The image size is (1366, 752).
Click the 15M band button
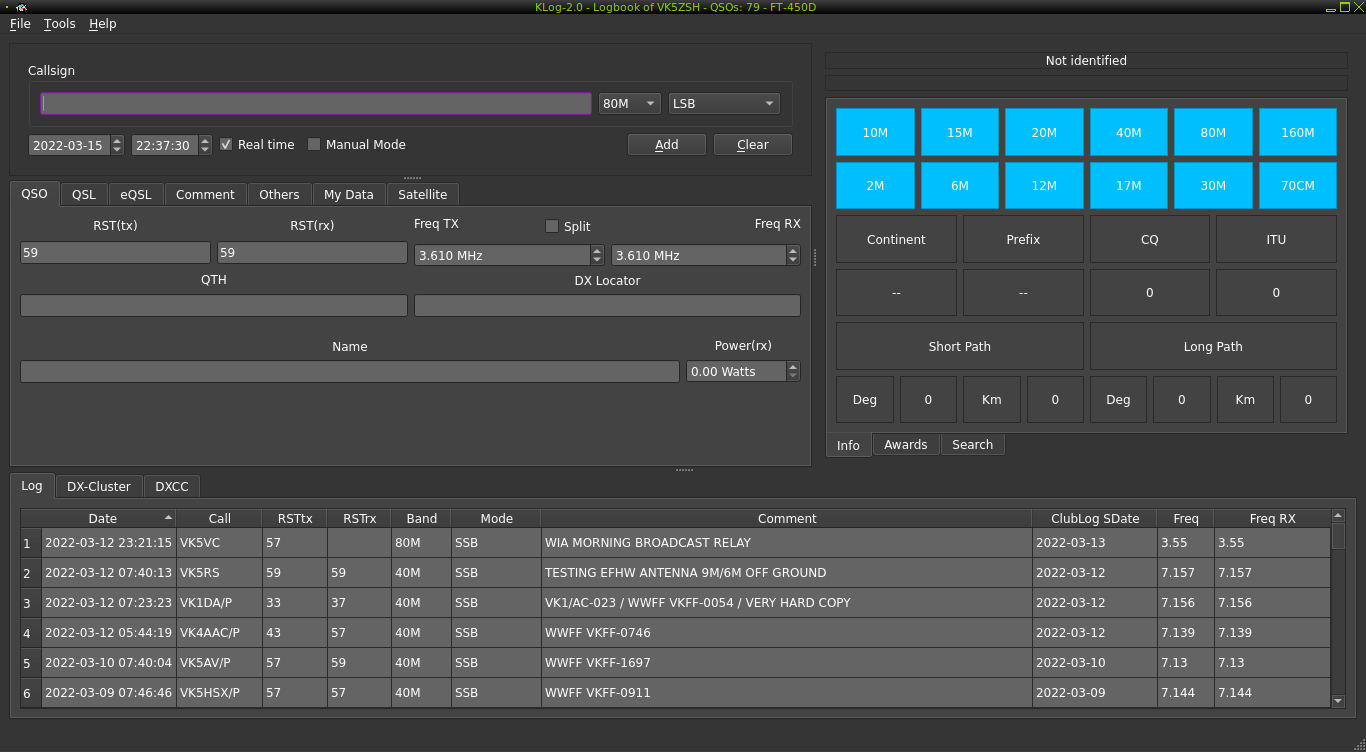pyautogui.click(x=960, y=132)
